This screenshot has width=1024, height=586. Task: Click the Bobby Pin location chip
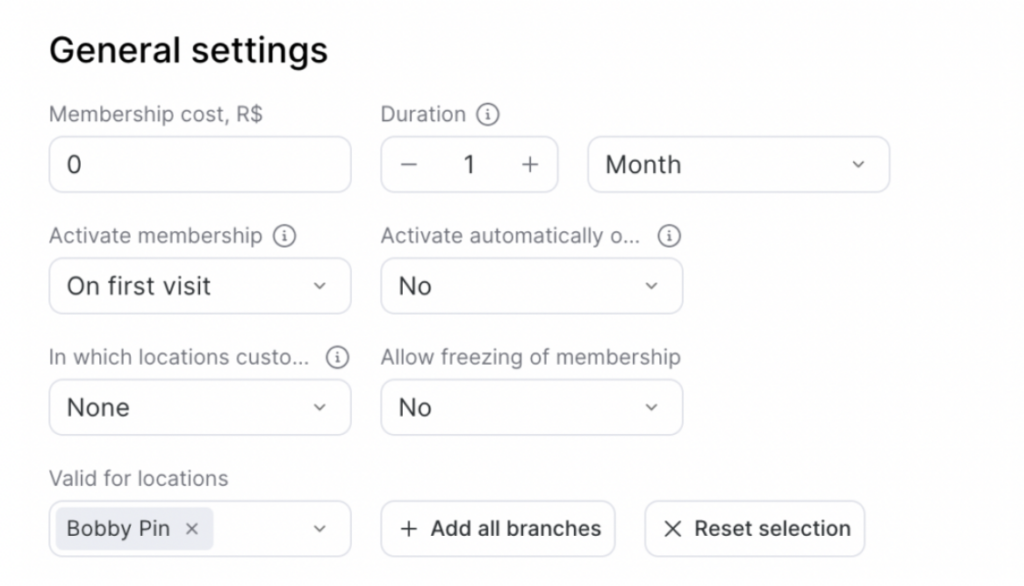coord(118,529)
